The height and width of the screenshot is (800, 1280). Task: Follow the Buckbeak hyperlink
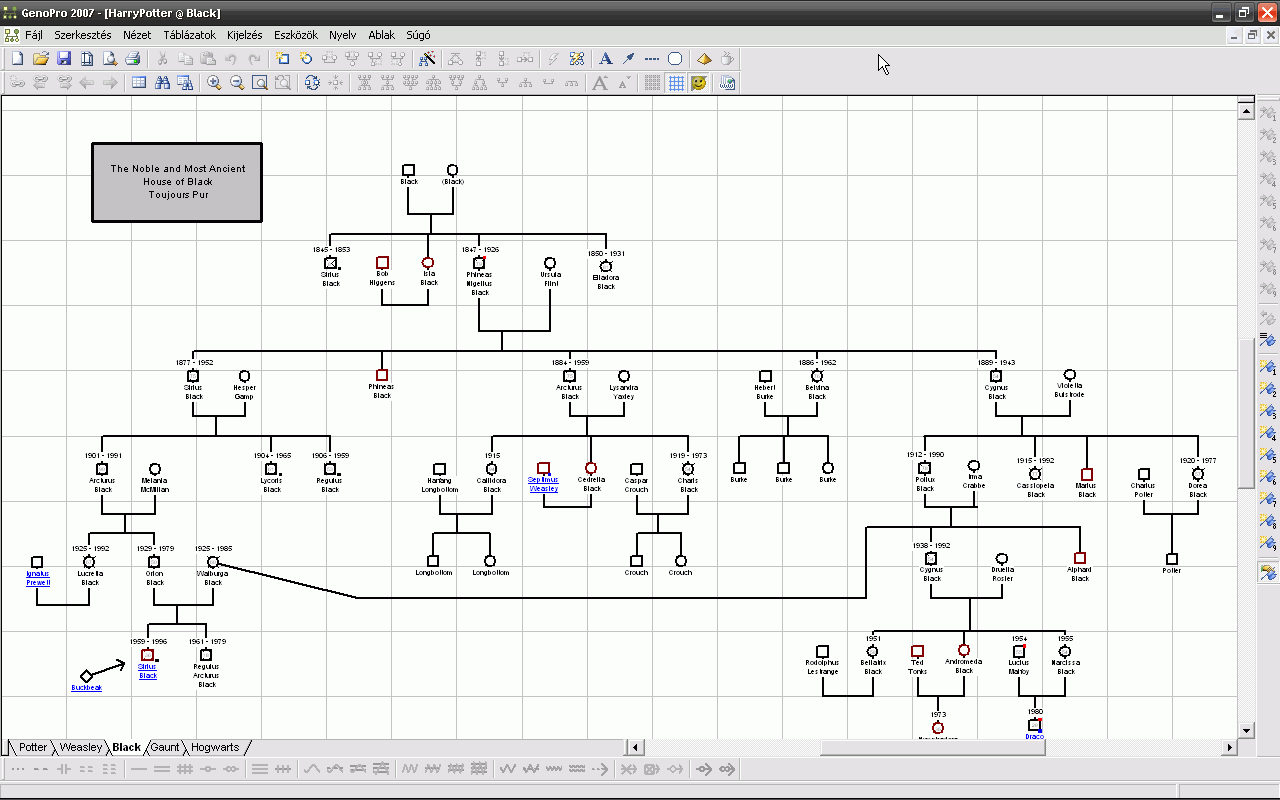(86, 688)
